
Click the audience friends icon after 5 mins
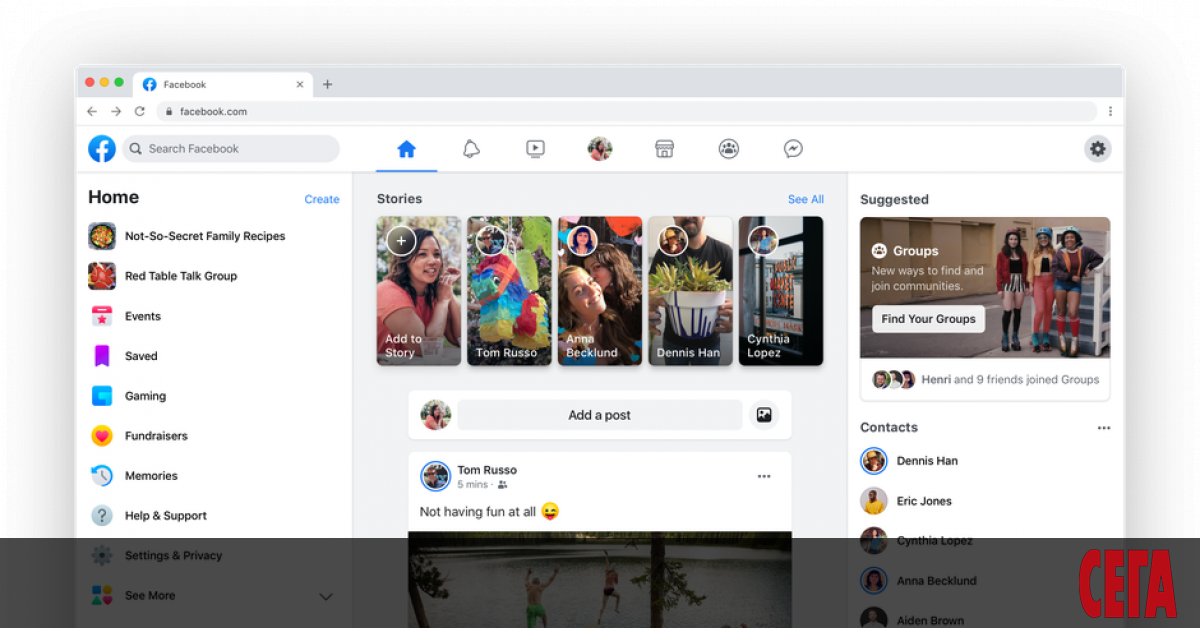coord(502,485)
